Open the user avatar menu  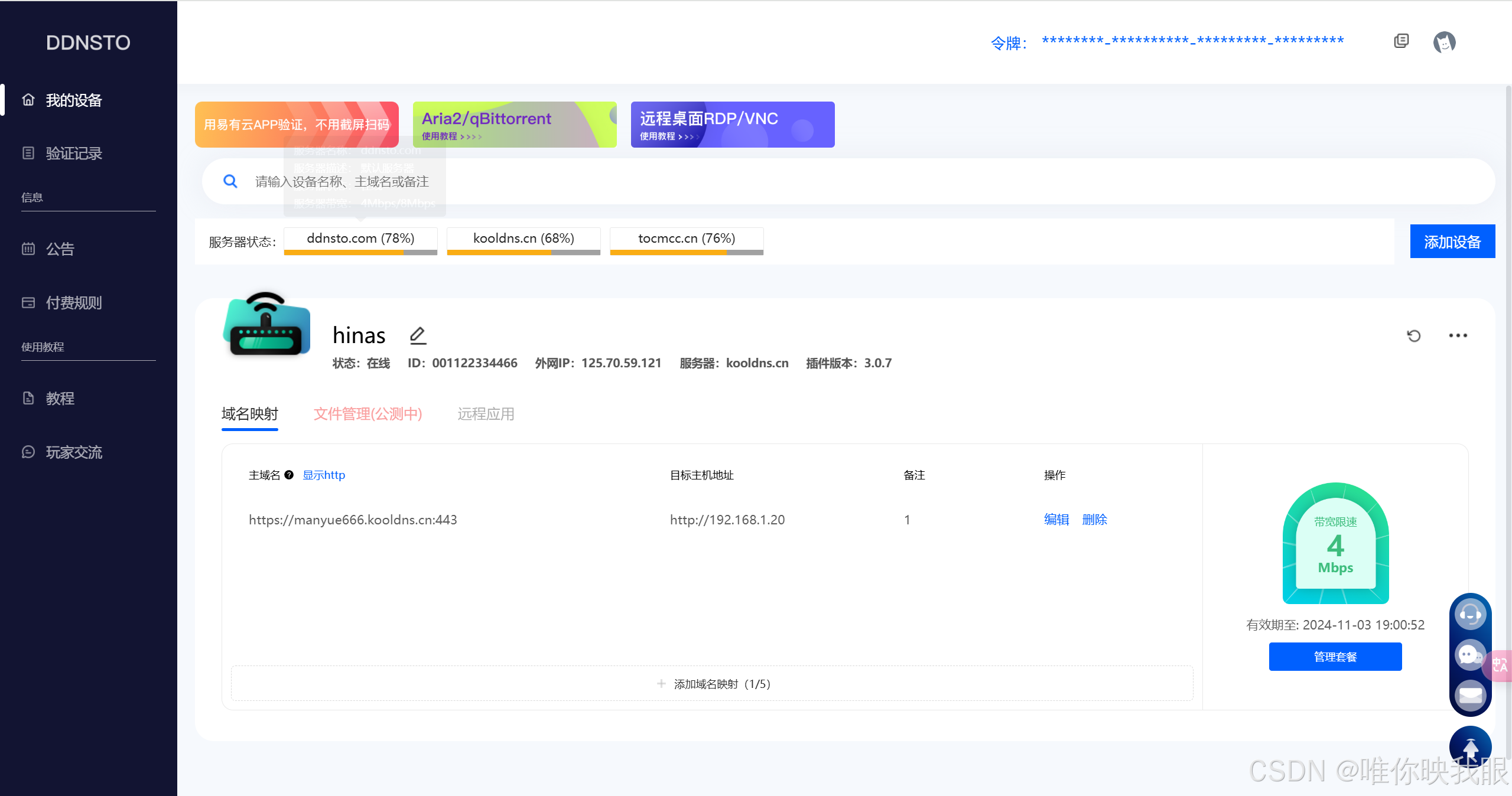pyautogui.click(x=1444, y=42)
